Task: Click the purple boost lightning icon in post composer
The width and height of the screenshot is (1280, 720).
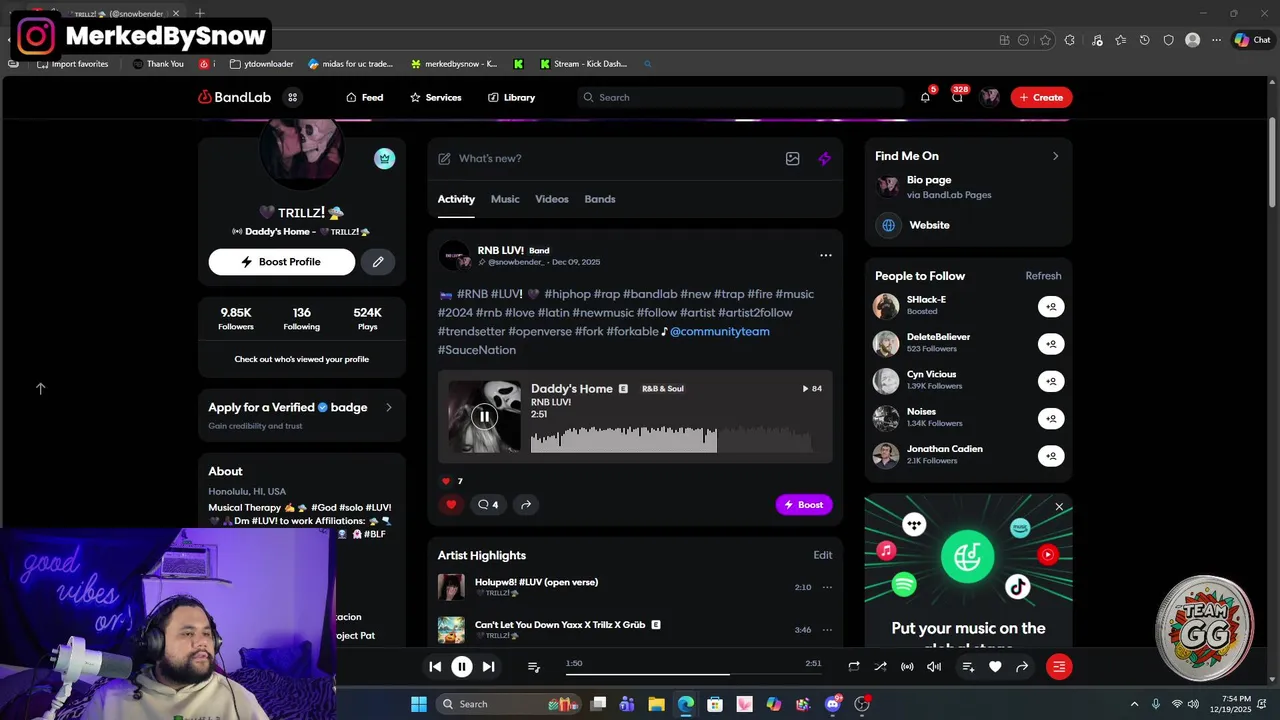Action: (824, 159)
